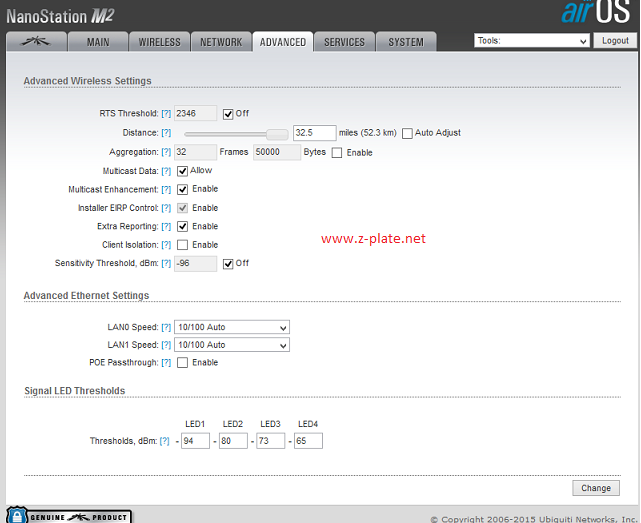The width and height of the screenshot is (641, 523).
Task: Toggle Multicast Data Allow checkbox
Action: click(x=182, y=171)
